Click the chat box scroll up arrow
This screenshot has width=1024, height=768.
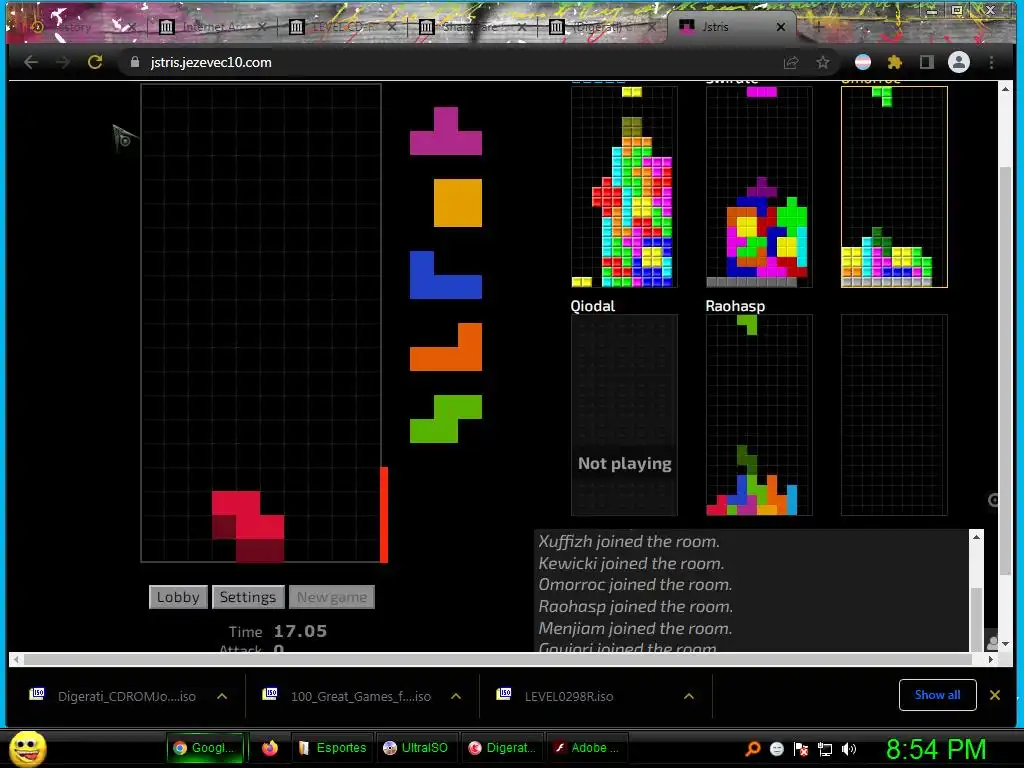tap(976, 537)
